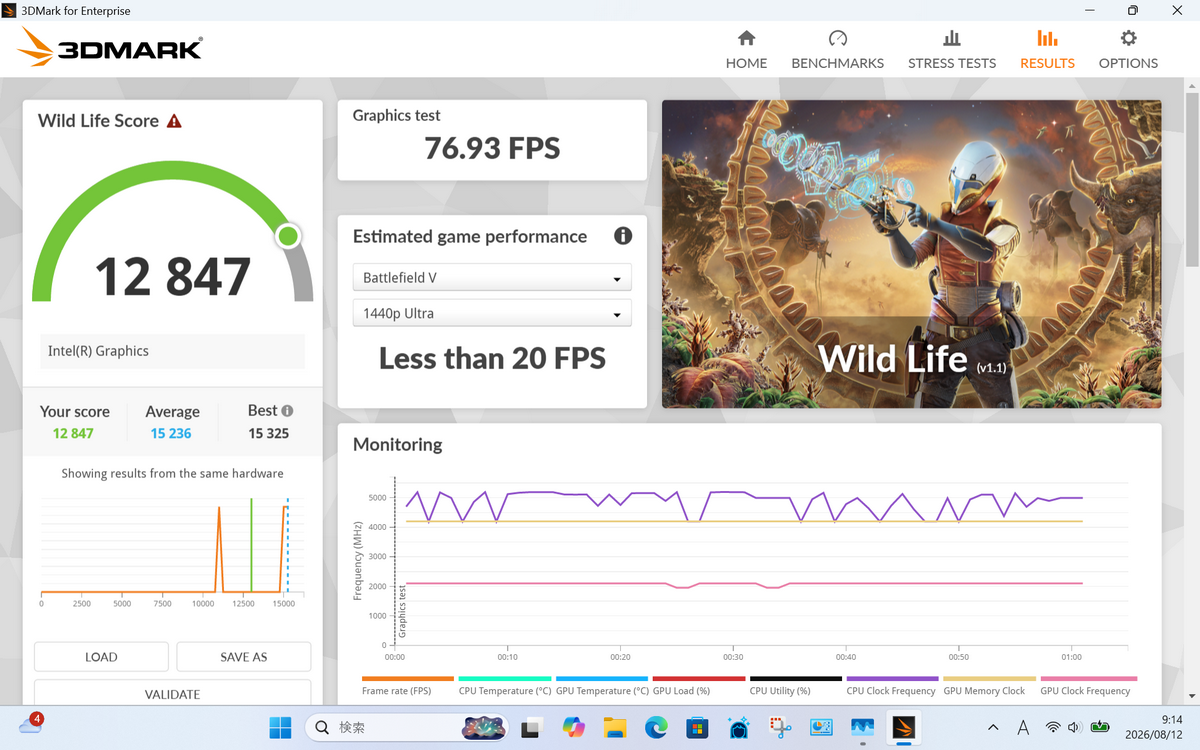Click the SAVE AS button
Screen dimensions: 1200x750
pyautogui.click(x=244, y=657)
